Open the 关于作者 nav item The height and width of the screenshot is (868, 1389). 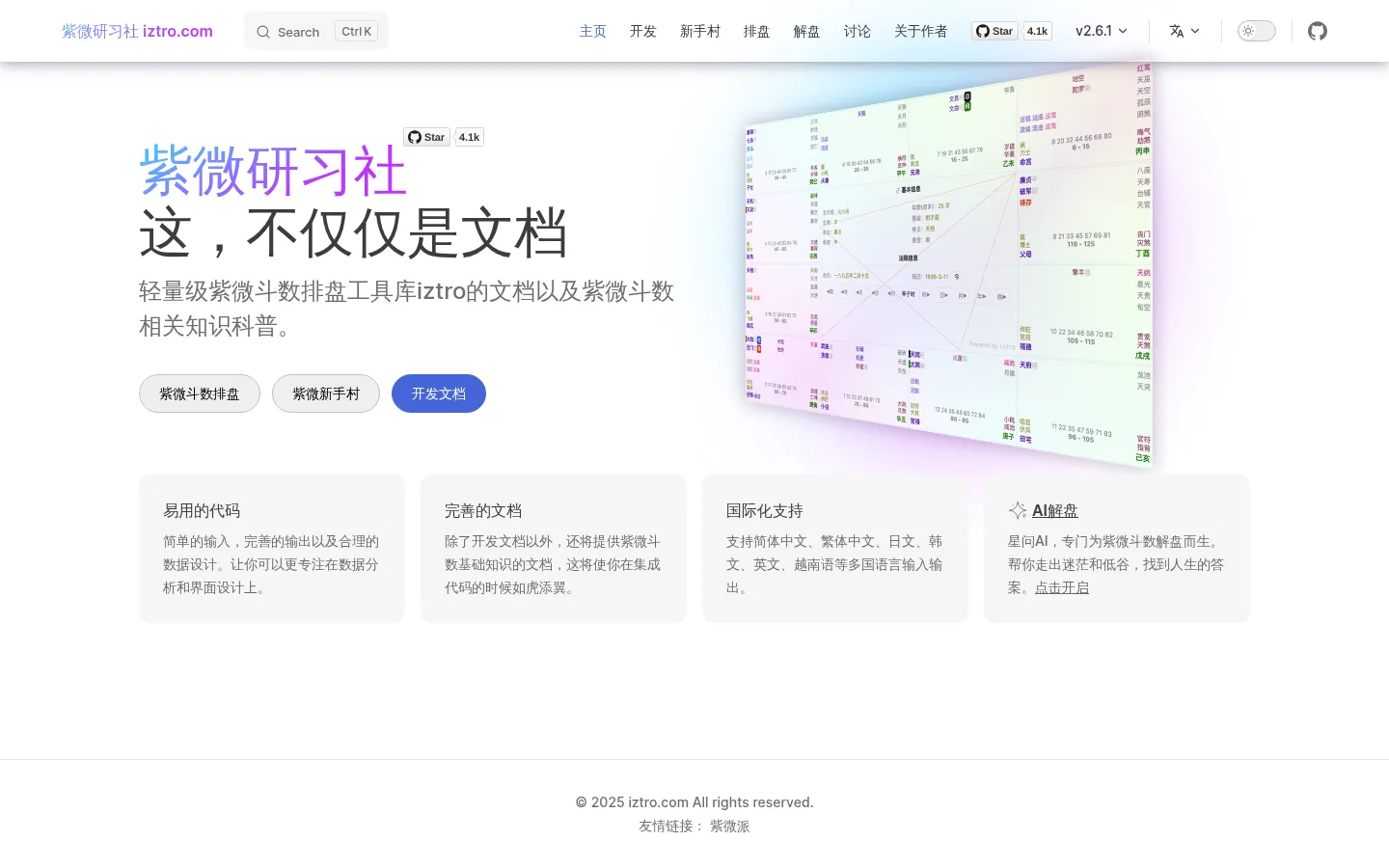[x=920, y=31]
